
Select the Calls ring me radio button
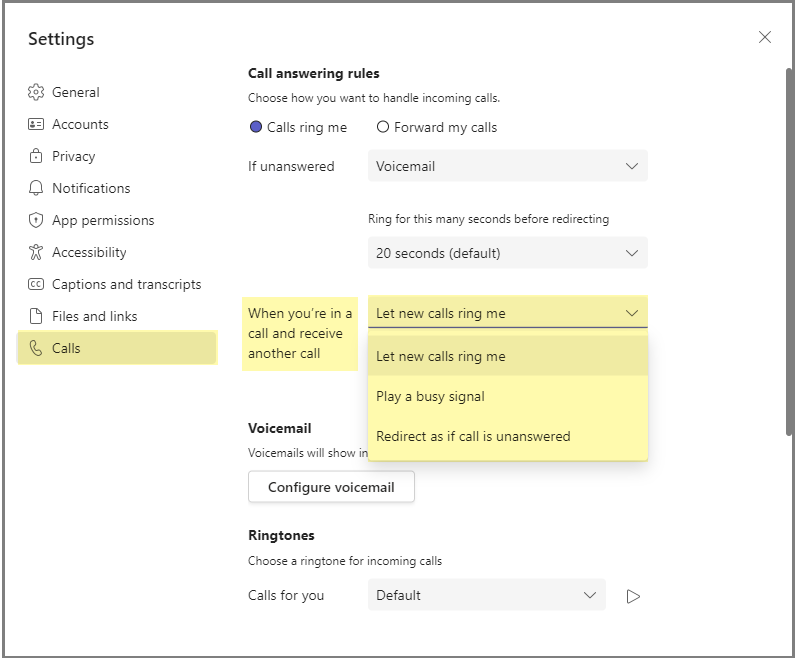click(x=256, y=127)
